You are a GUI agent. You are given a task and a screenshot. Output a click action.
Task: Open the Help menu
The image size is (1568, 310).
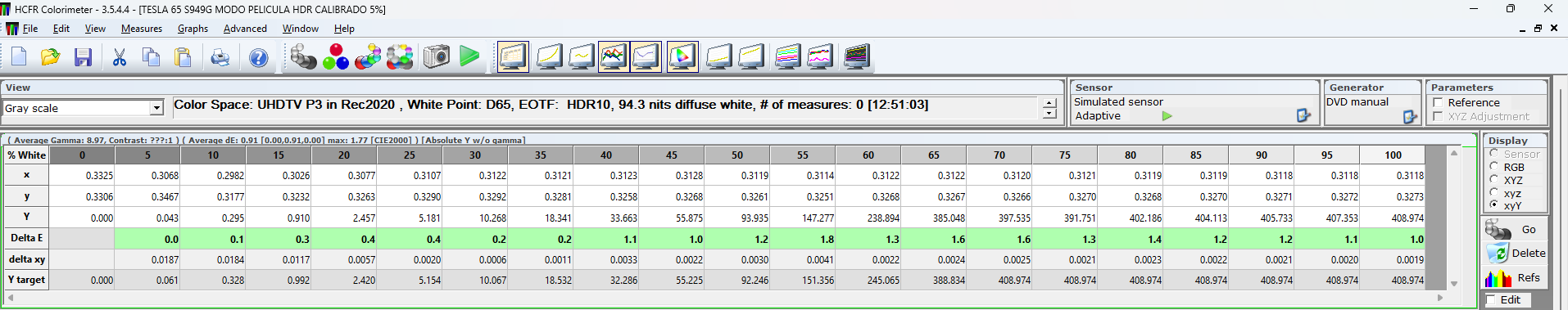344,29
